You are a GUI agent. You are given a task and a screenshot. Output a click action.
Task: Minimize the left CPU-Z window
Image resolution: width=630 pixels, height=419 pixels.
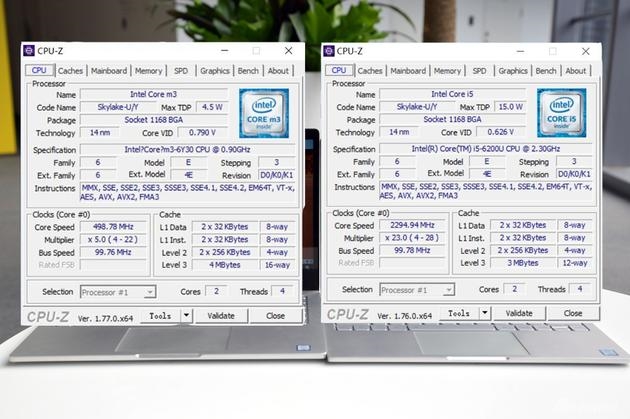225,51
